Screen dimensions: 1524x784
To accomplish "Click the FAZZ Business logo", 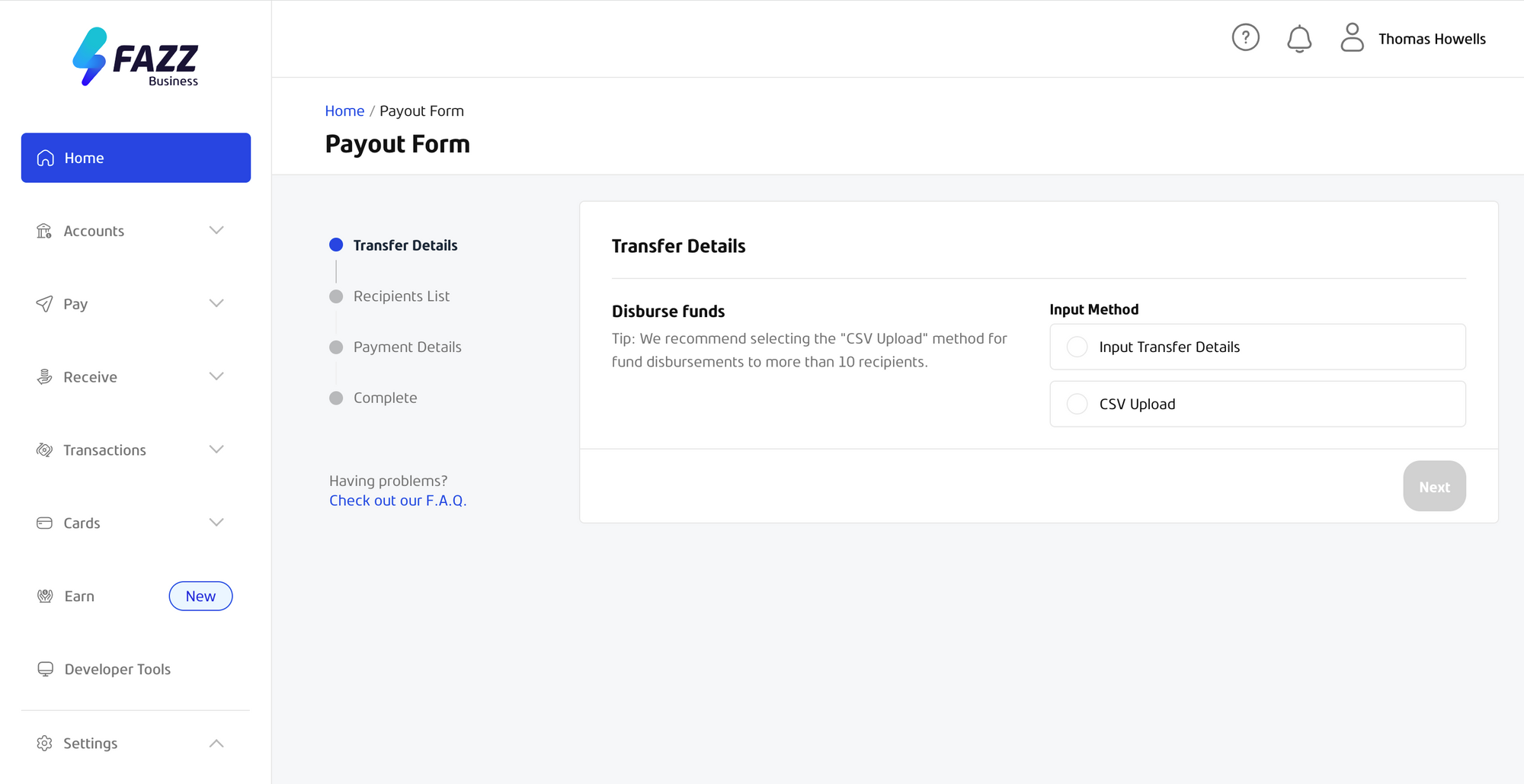I will (136, 57).
